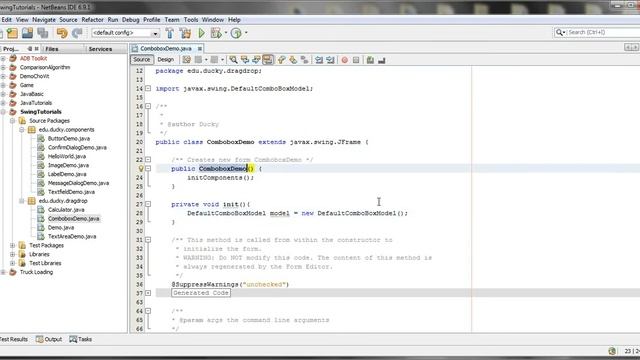The width and height of the screenshot is (640, 360).
Task: Click the Build Main Project hammer icon
Action: tap(170, 33)
